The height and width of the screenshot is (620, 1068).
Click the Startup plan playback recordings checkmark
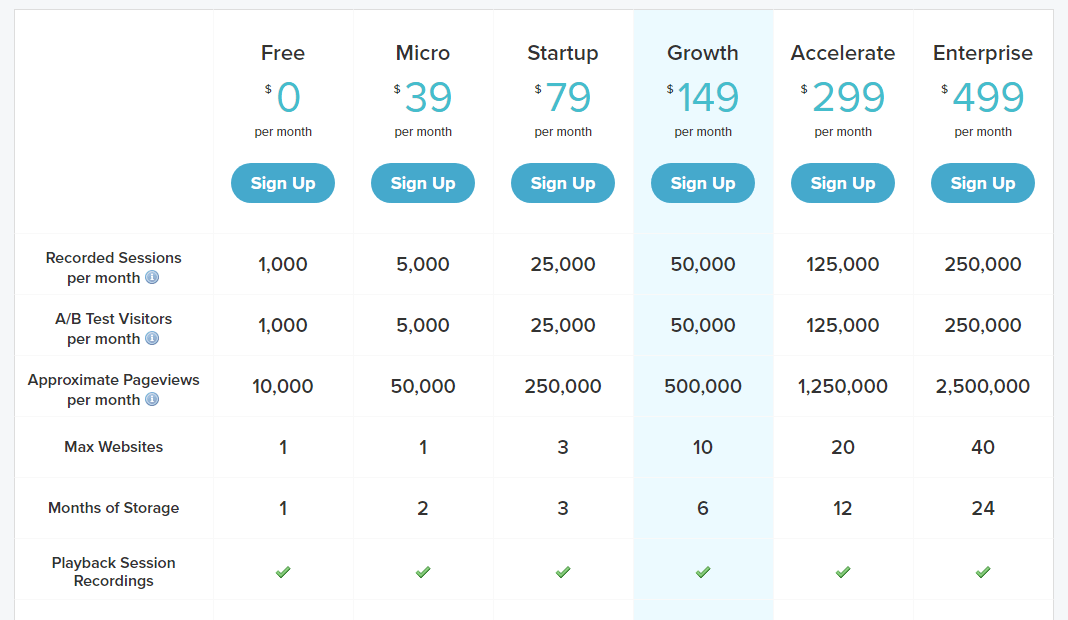563,572
